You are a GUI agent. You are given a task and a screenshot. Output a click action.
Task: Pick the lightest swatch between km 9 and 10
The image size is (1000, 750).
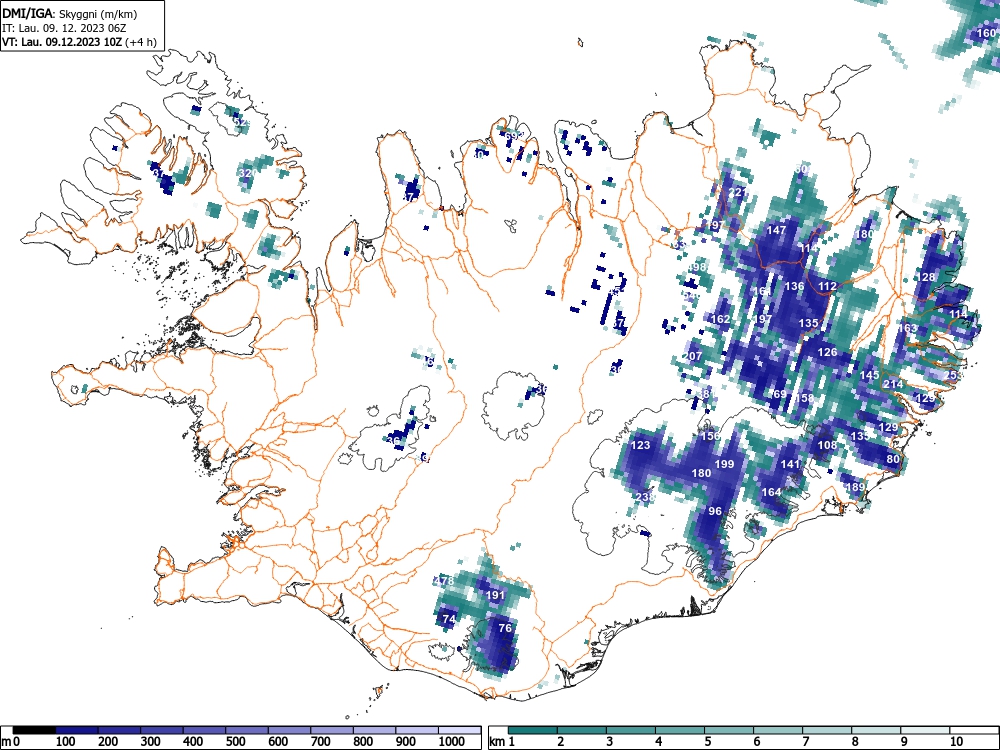coord(925,730)
